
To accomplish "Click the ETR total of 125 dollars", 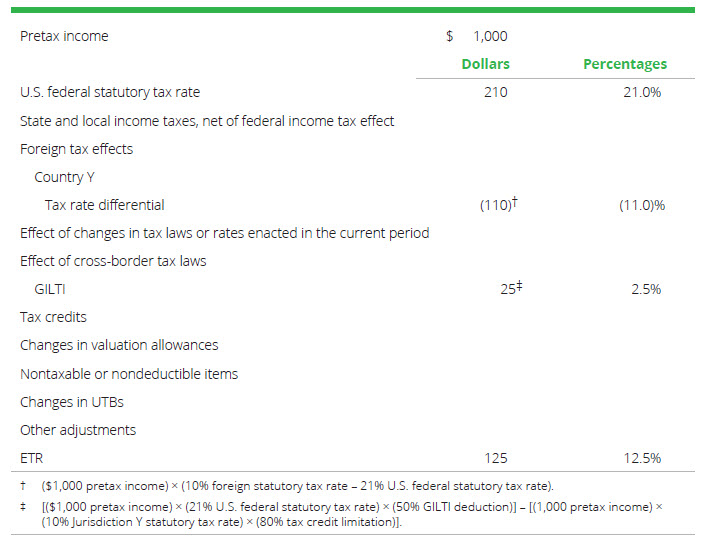I will point(494,458).
